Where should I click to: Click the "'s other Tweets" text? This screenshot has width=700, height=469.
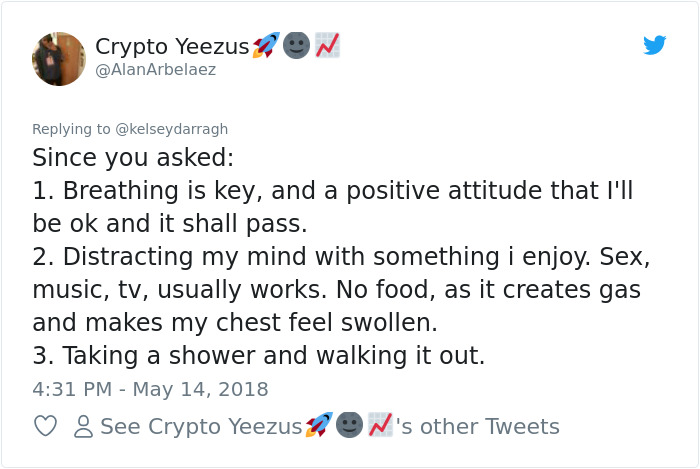pos(478,426)
